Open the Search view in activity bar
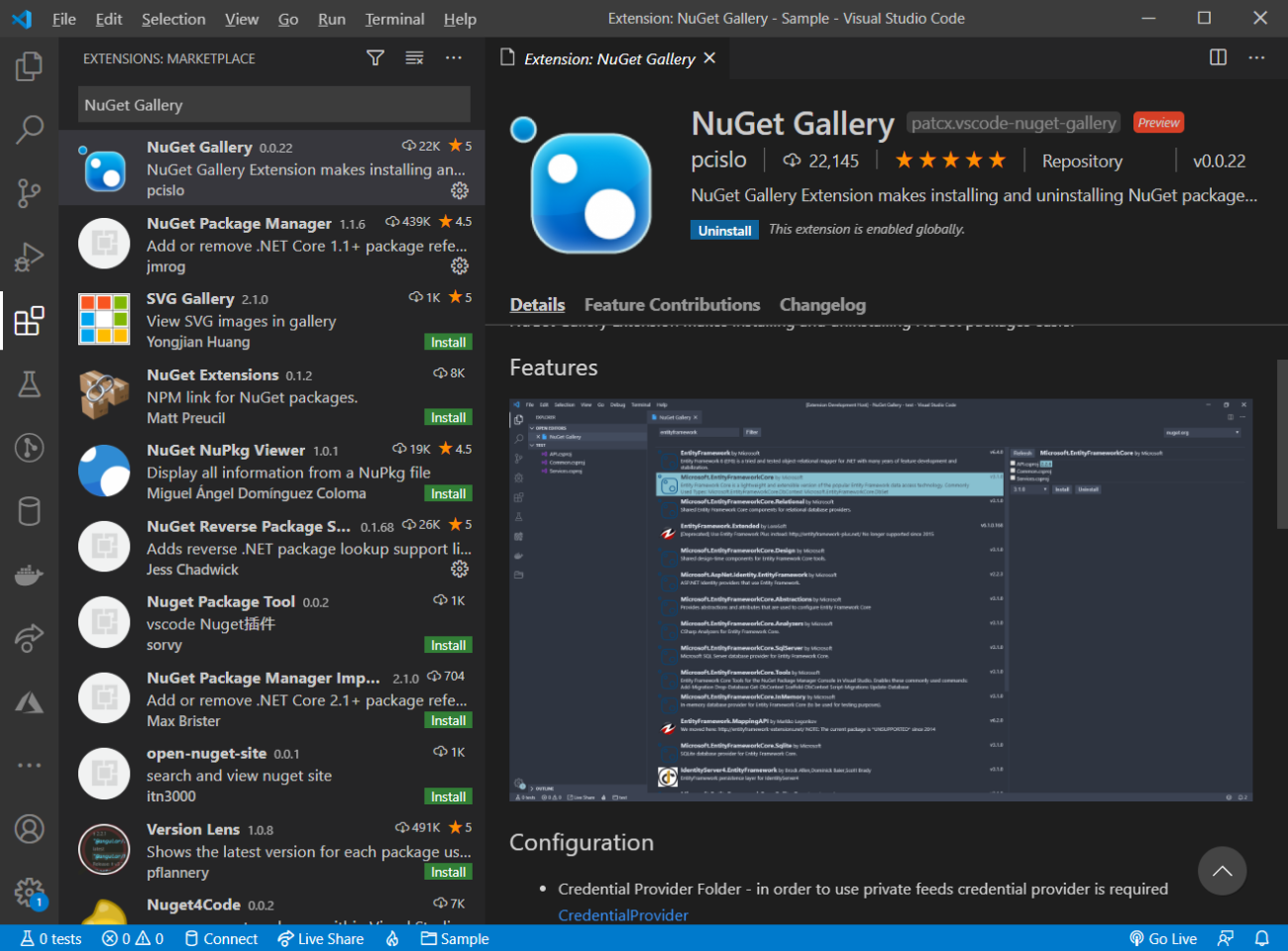The width and height of the screenshot is (1288, 951). point(29,129)
